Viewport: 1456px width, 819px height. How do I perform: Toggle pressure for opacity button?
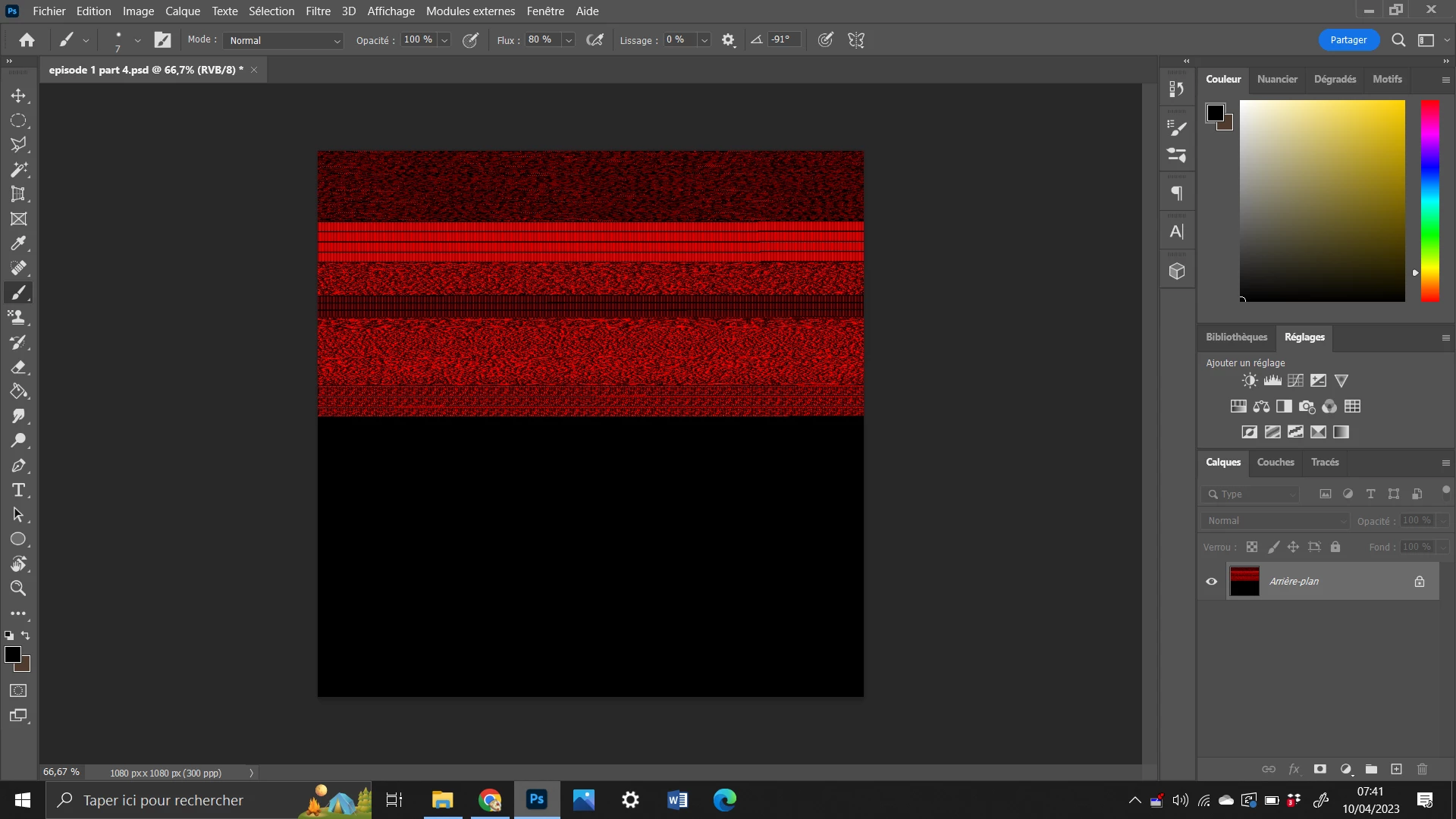[x=470, y=40]
